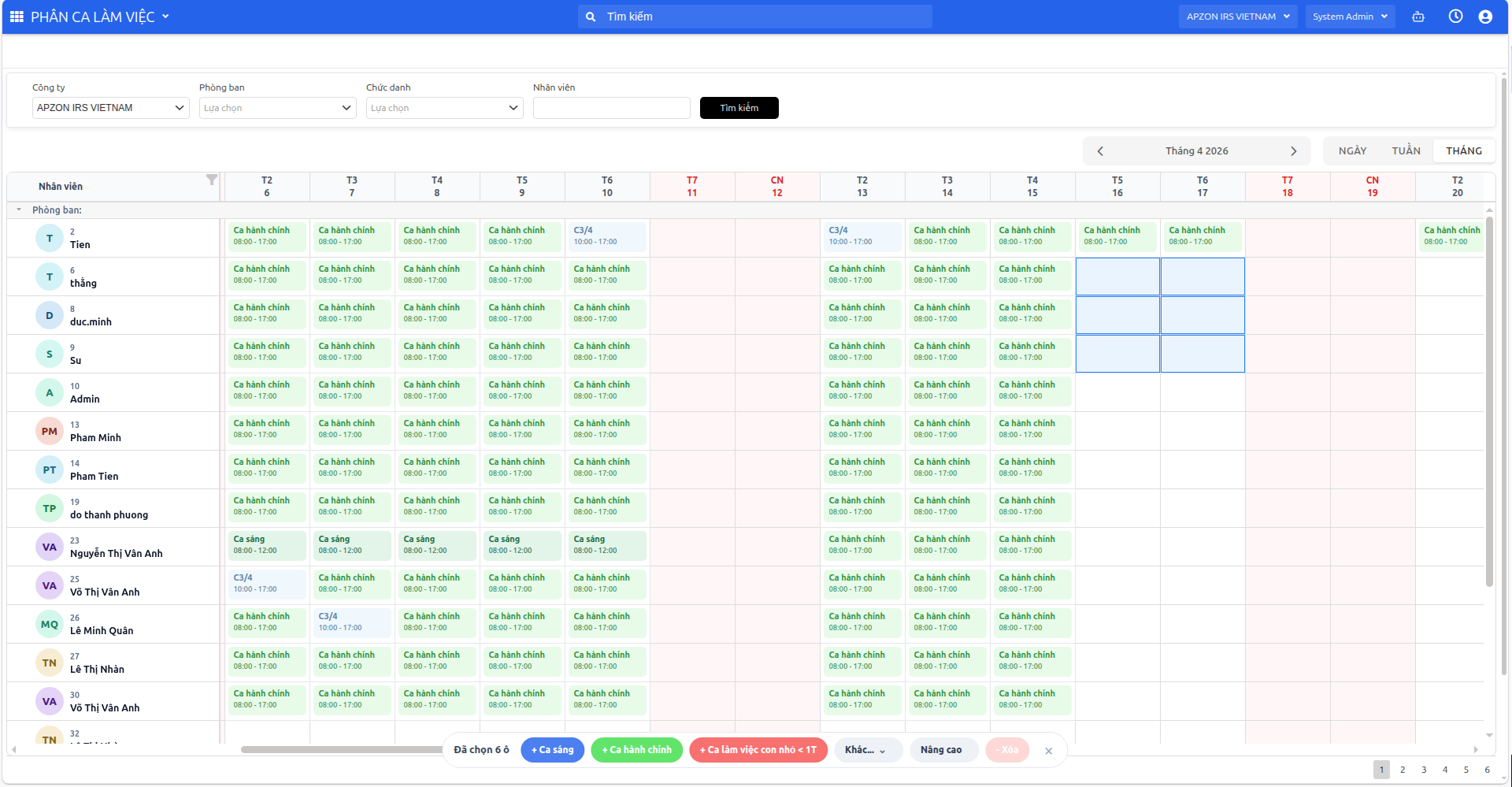Click the employee column filter icon
Viewport: 1512px width, 787px height.
coord(211,180)
